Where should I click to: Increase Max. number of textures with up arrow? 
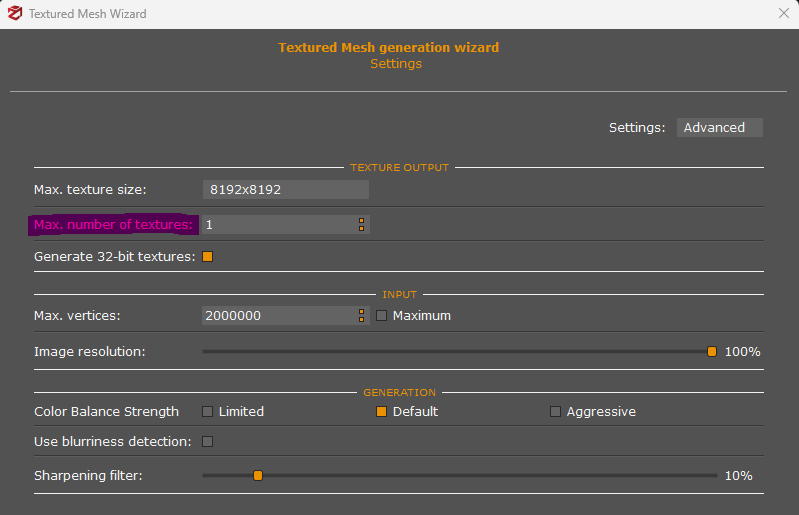(x=361, y=220)
